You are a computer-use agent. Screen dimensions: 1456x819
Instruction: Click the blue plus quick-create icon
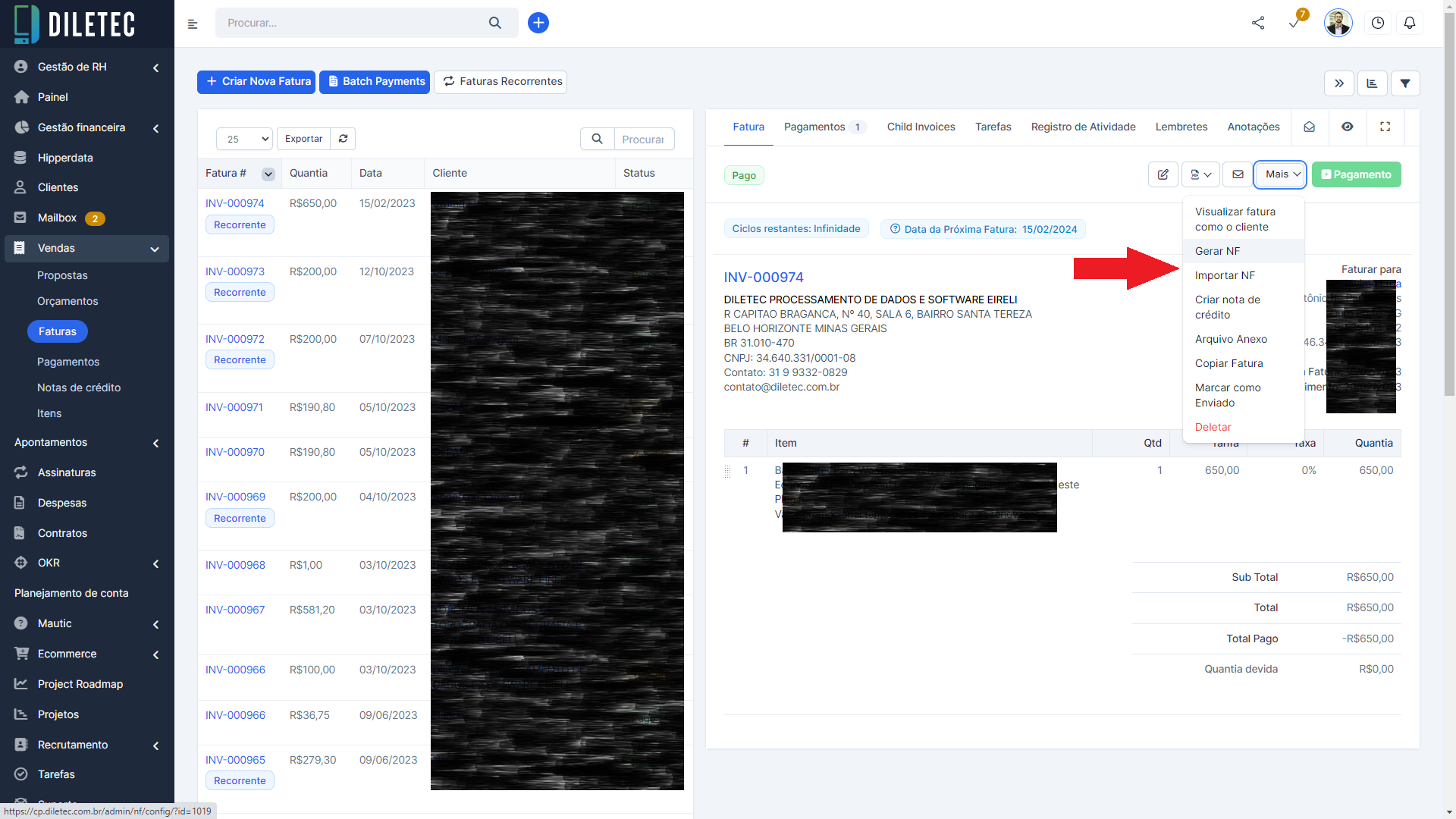point(538,23)
